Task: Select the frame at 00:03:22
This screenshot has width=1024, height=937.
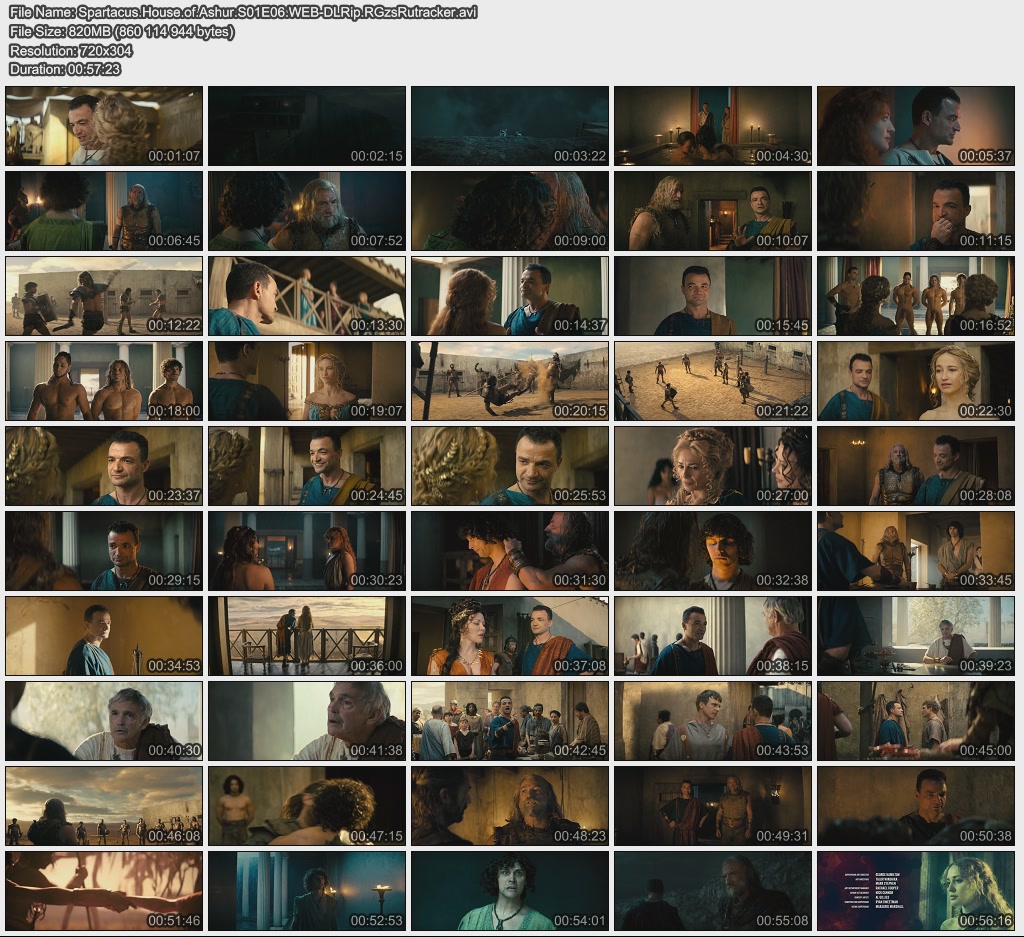Action: (510, 126)
